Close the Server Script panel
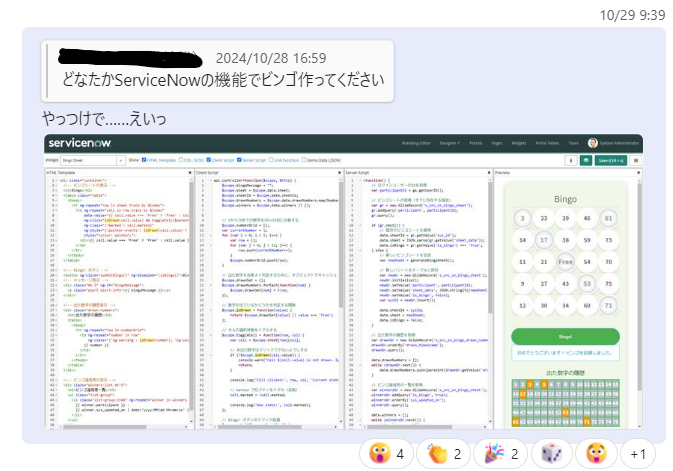 pos(489,172)
